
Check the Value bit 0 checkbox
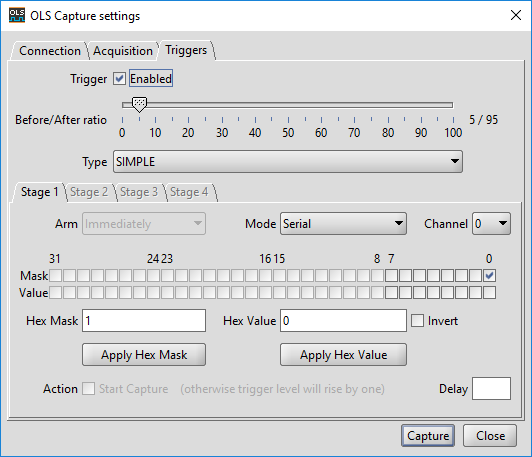(x=489, y=292)
